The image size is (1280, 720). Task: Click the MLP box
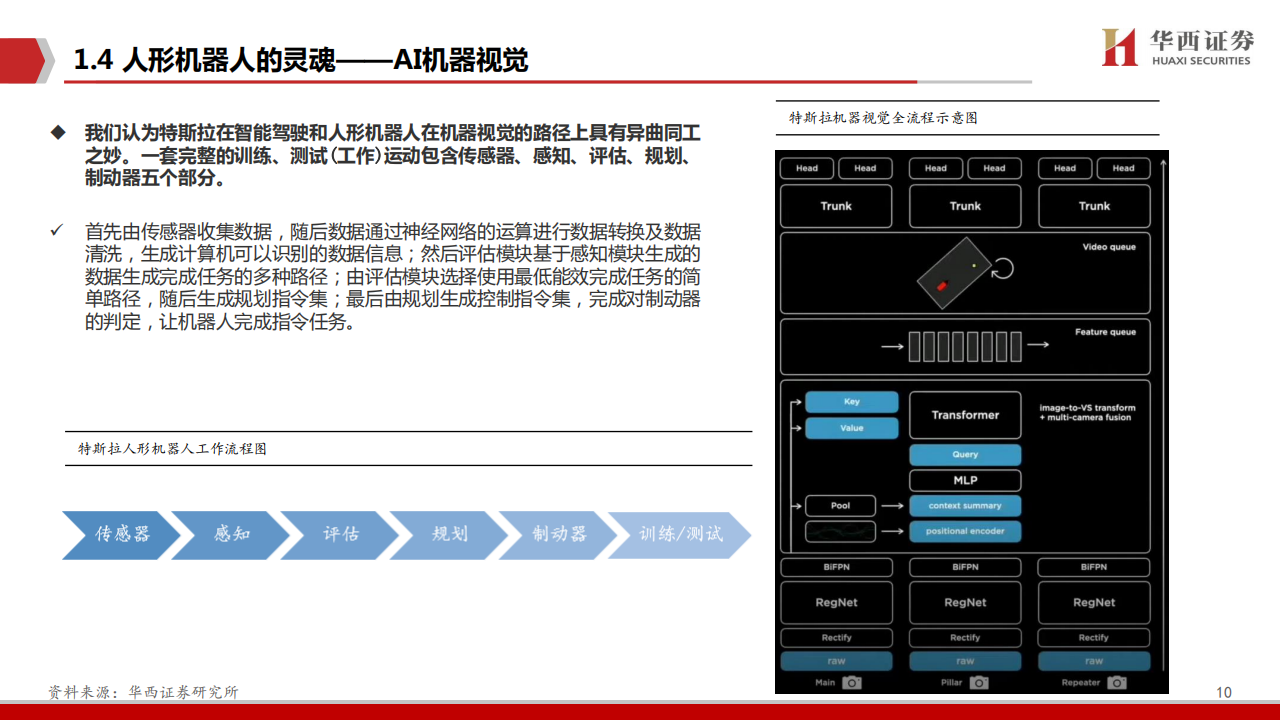click(965, 481)
